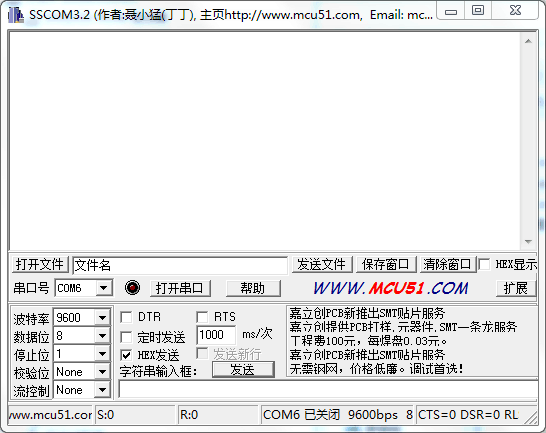Click the window resize grip in status bar

531,417
